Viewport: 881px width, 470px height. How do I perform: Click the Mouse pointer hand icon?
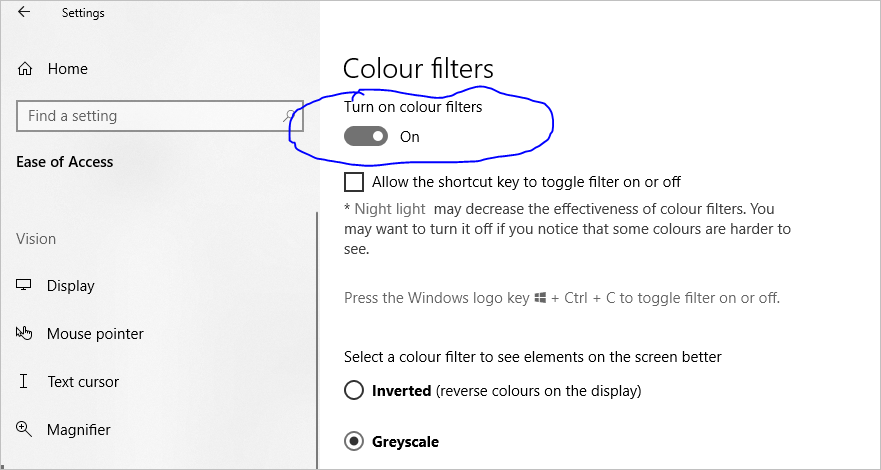pos(25,334)
